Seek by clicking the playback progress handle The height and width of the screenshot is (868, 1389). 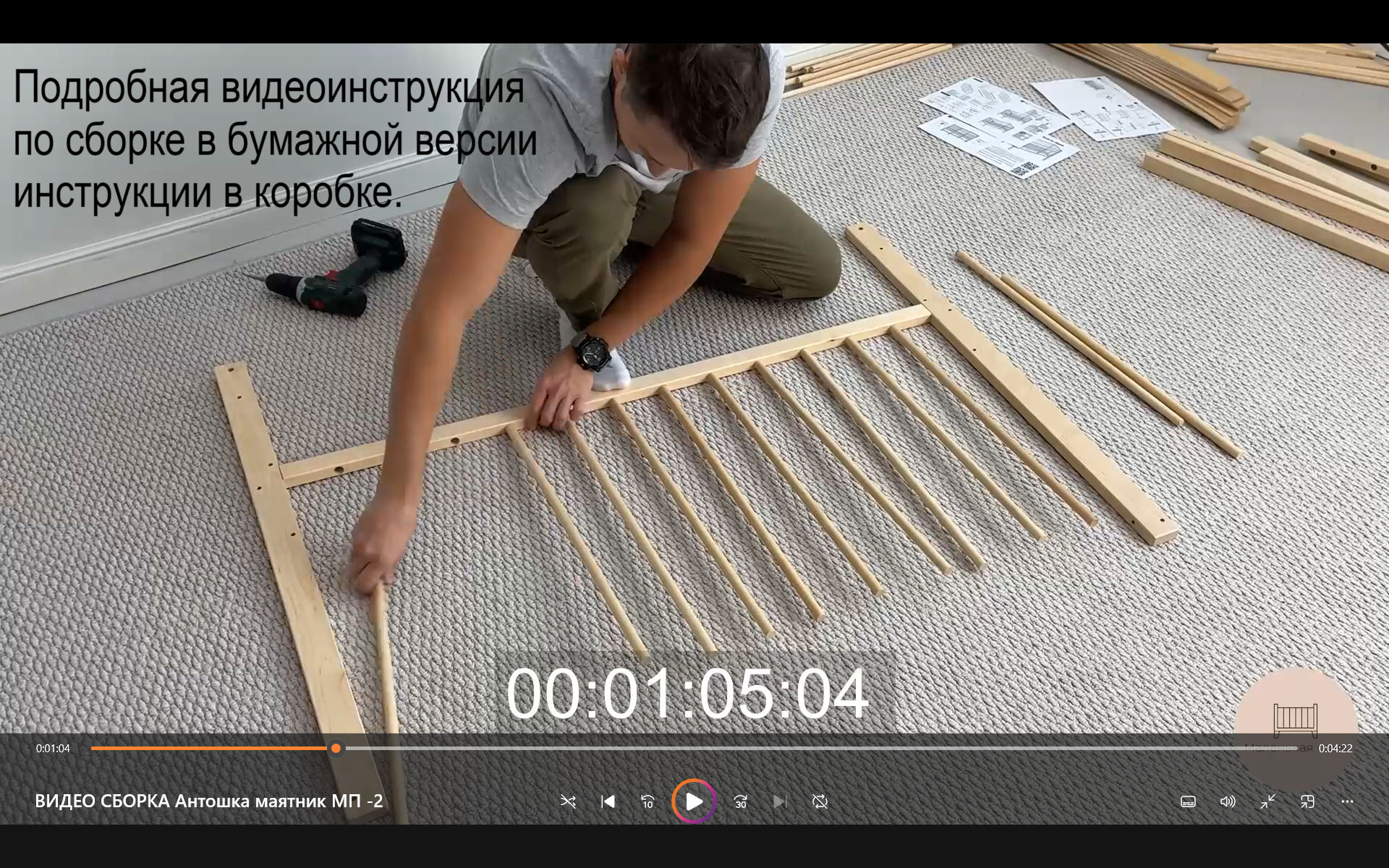click(336, 748)
